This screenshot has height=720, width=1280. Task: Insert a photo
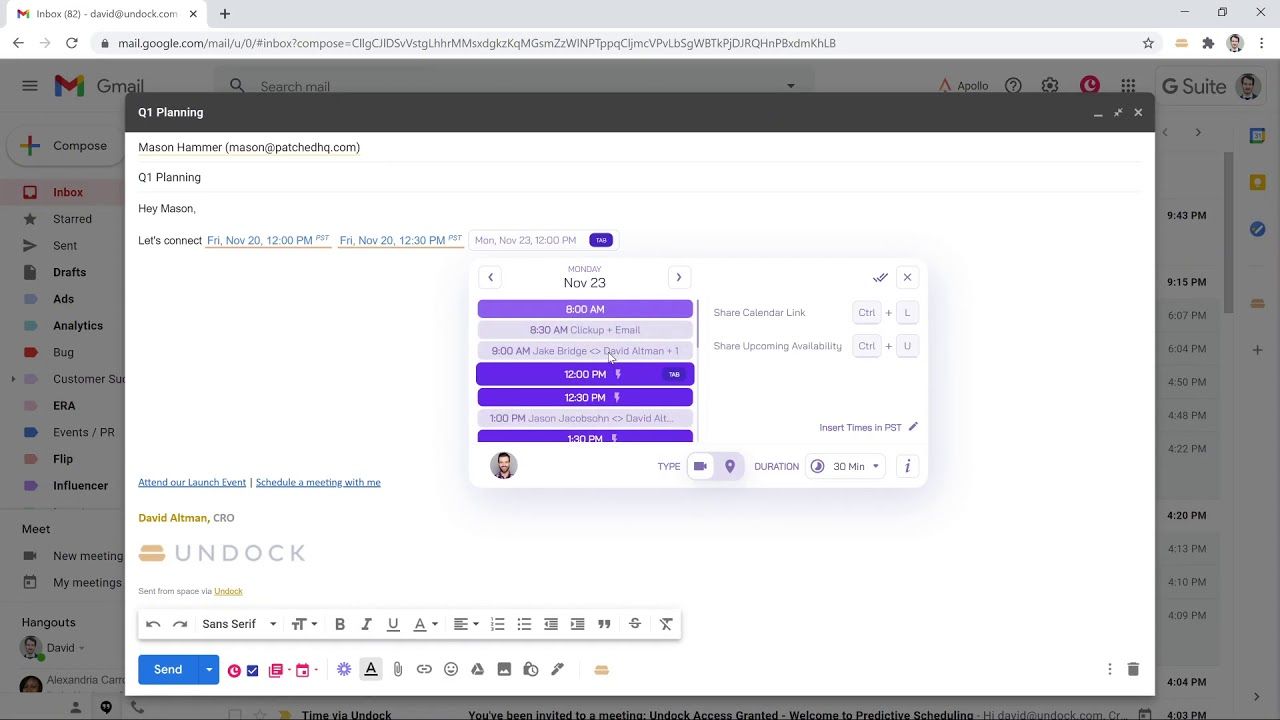504,670
